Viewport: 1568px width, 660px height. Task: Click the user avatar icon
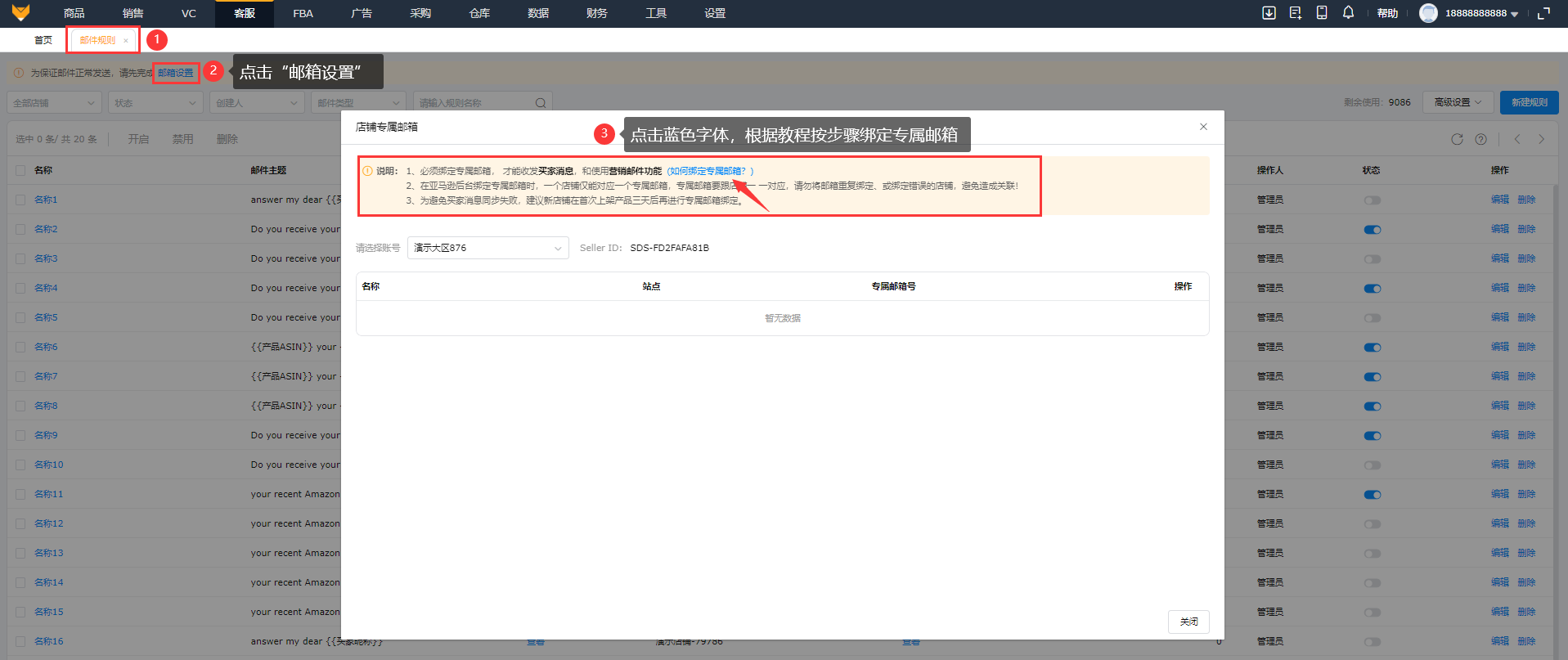coord(1428,13)
